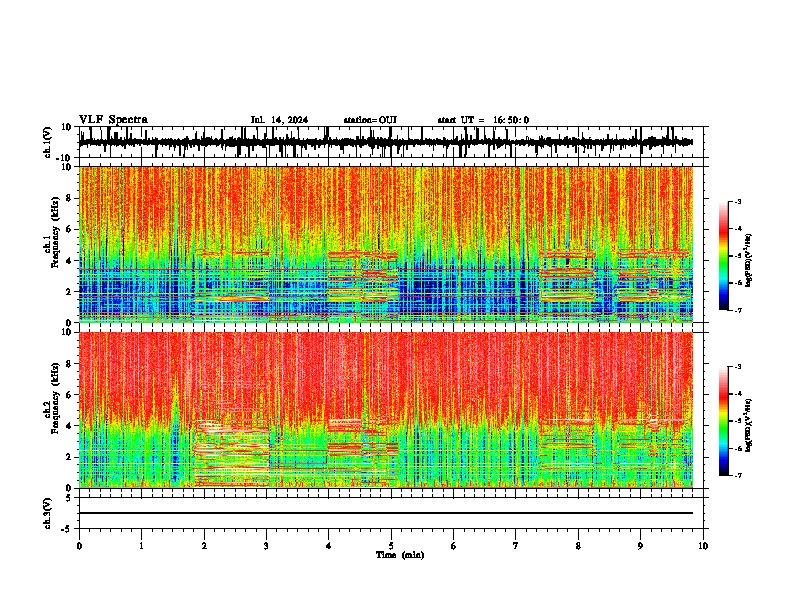Click the 8 kHz tick on ch.1 spectrogram

coord(69,198)
